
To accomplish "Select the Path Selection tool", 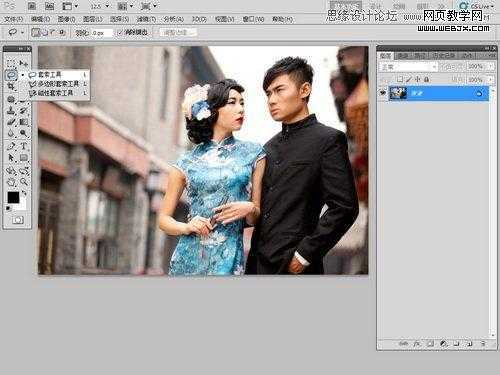I will click(x=12, y=158).
